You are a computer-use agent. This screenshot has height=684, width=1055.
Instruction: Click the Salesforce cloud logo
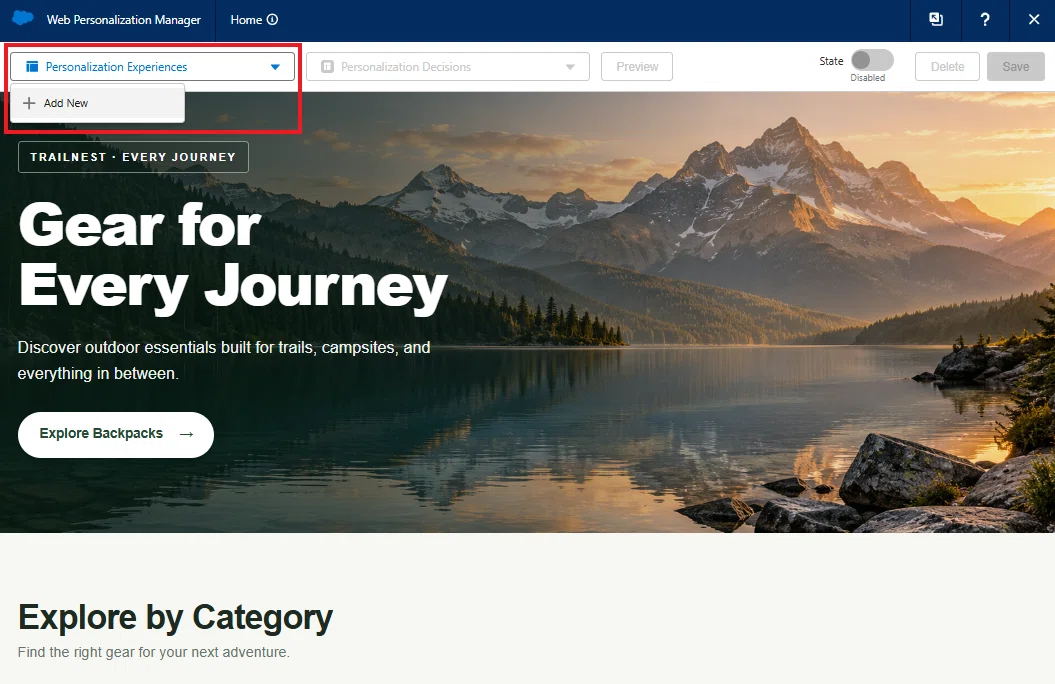[x=23, y=18]
